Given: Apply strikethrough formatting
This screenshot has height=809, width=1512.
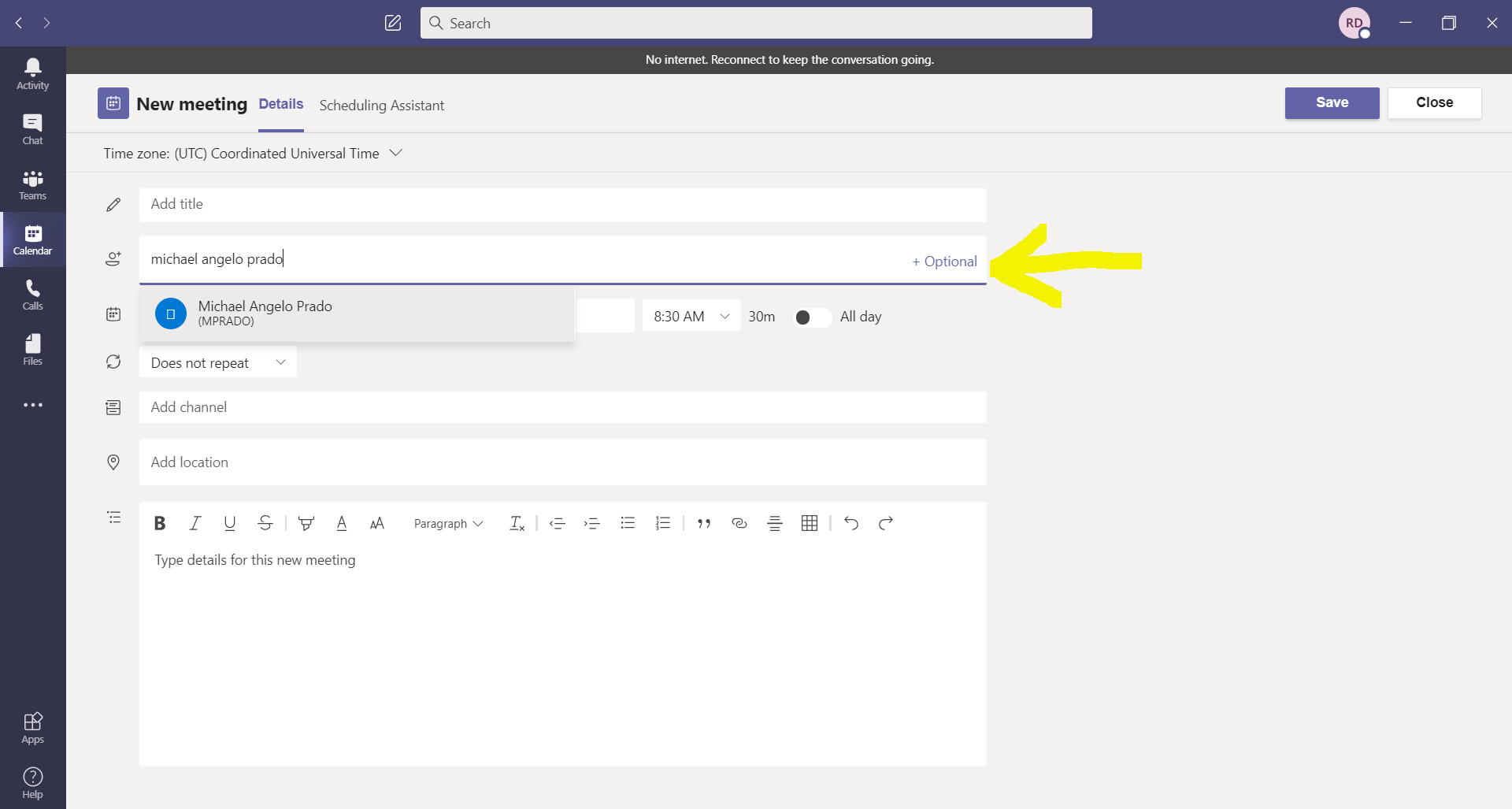Looking at the screenshot, I should pos(265,523).
